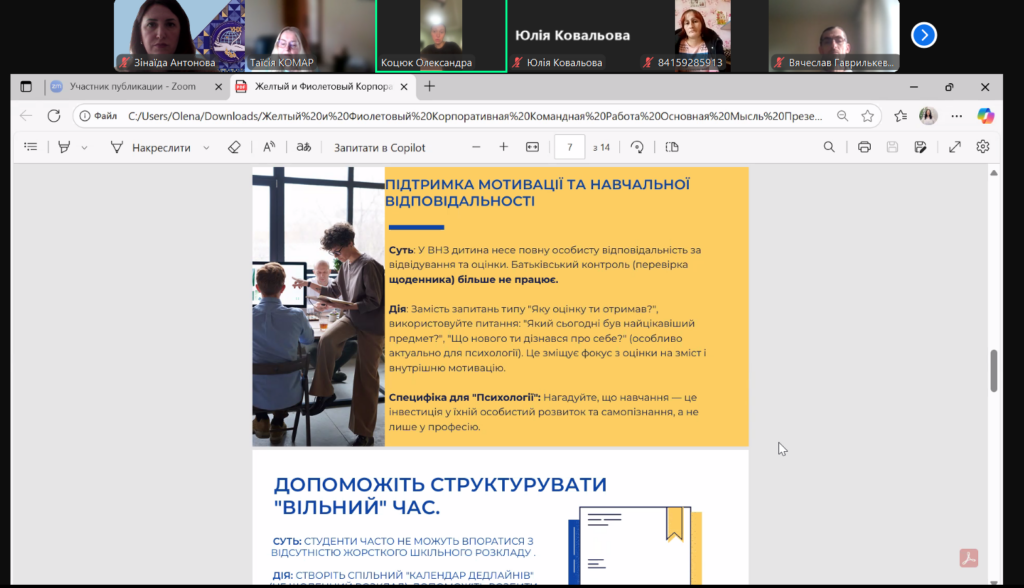This screenshot has width=1024, height=588.
Task: Click the page number input field
Action: tap(569, 147)
